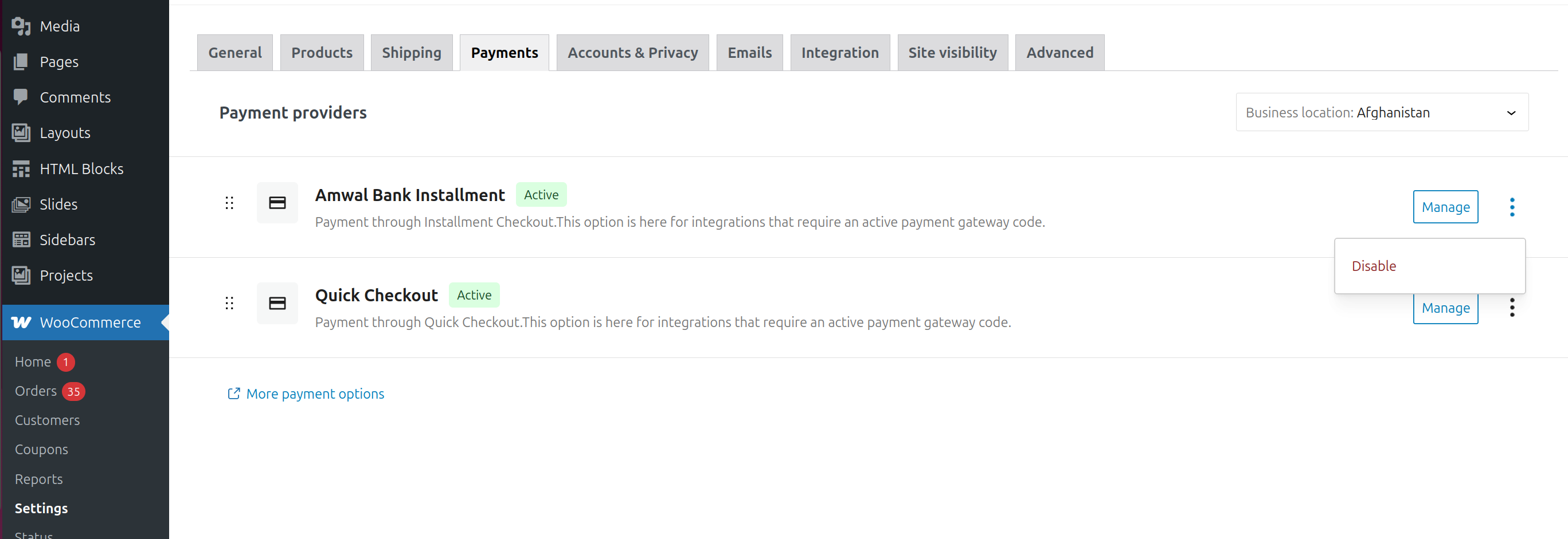Open Projects in the admin menu
The image size is (1568, 539).
(x=67, y=276)
